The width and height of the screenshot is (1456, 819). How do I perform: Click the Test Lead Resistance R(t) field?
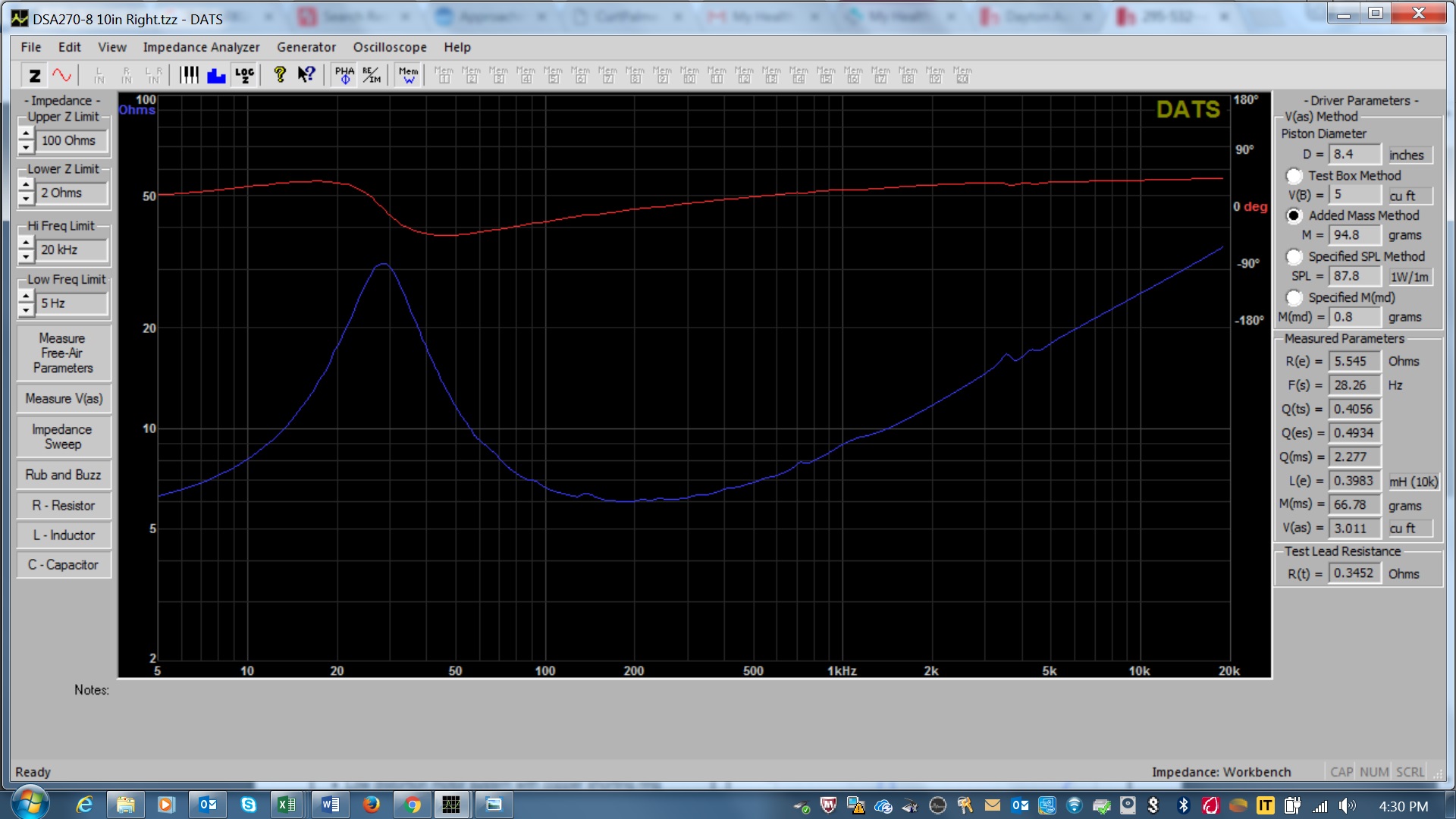[x=1355, y=574]
